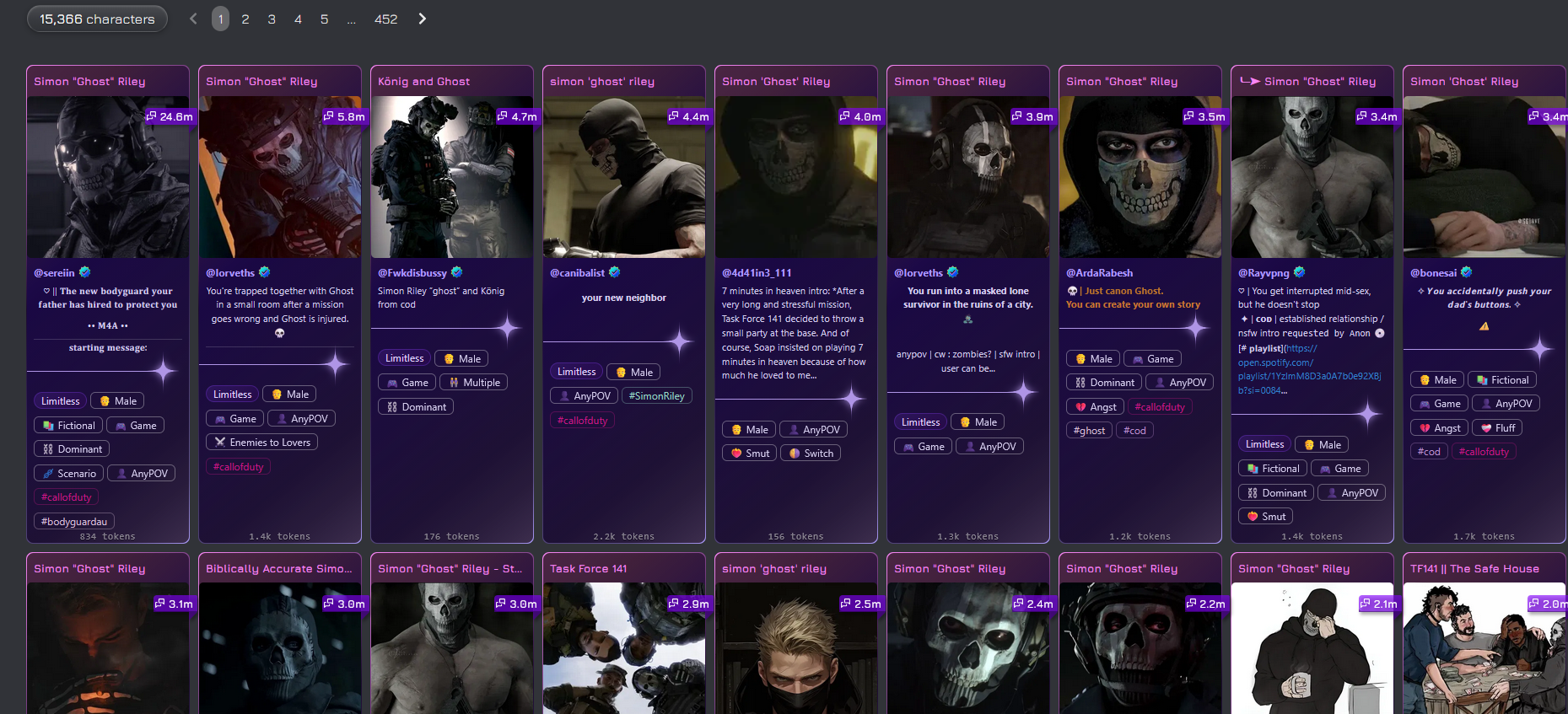Viewport: 1568px width, 714px height.
Task: Click the '834 tokens' label
Action: pos(107,536)
